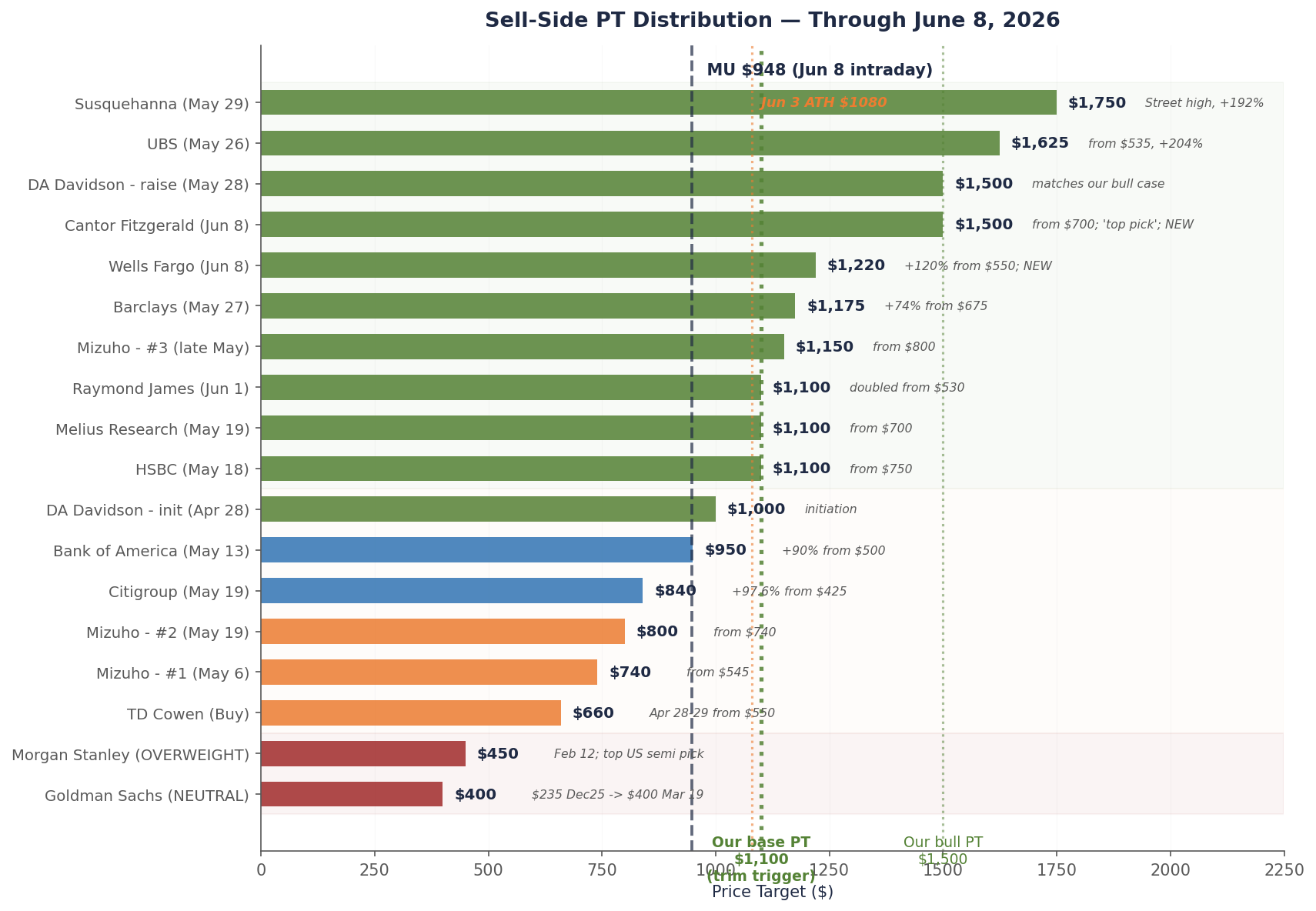This screenshot has height=911, width=1316.
Task: Click the 'Barclays (May 27)' label
Action: pyautogui.click(x=181, y=307)
